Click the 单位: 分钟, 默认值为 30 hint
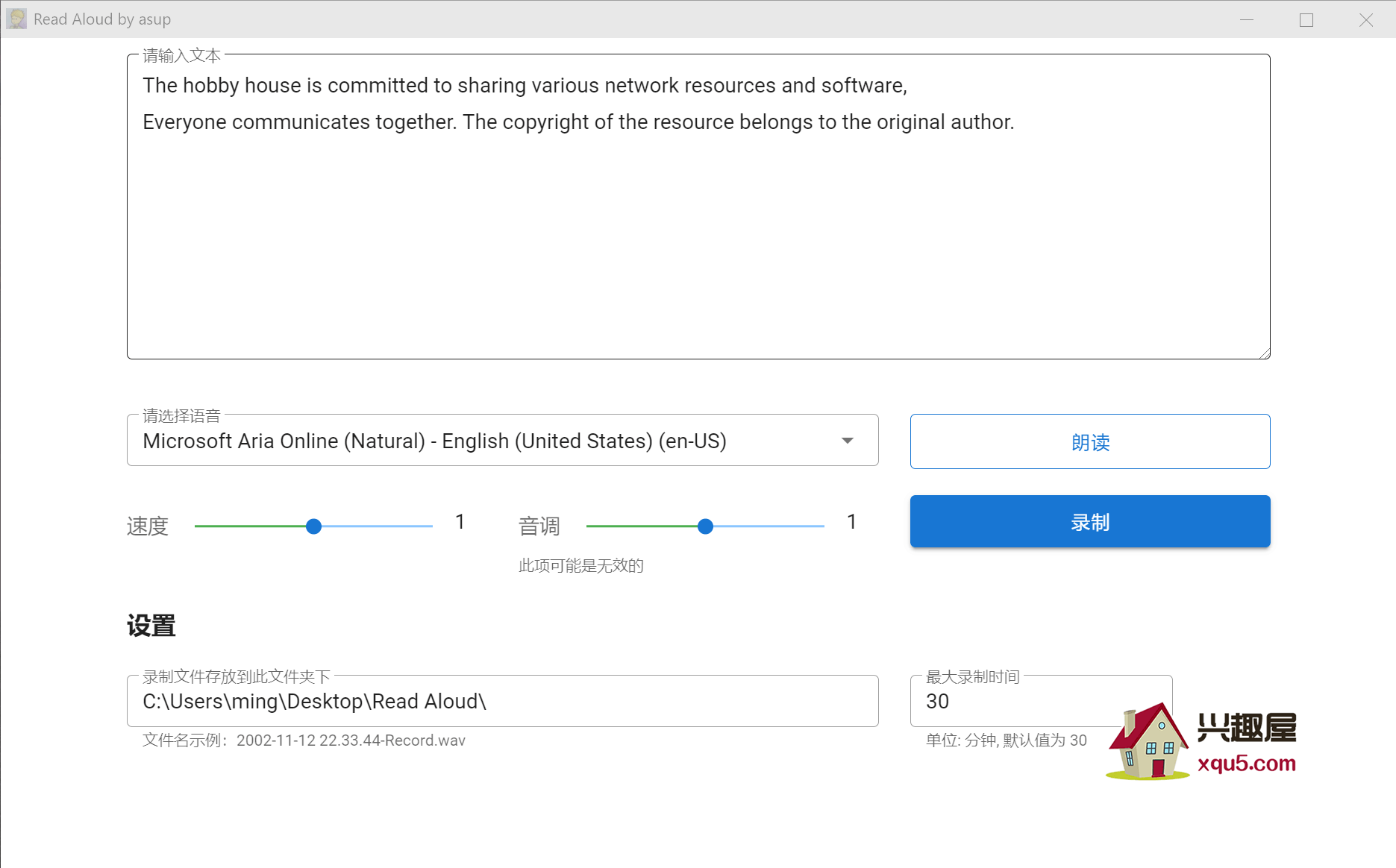The width and height of the screenshot is (1396, 868). [x=1007, y=740]
